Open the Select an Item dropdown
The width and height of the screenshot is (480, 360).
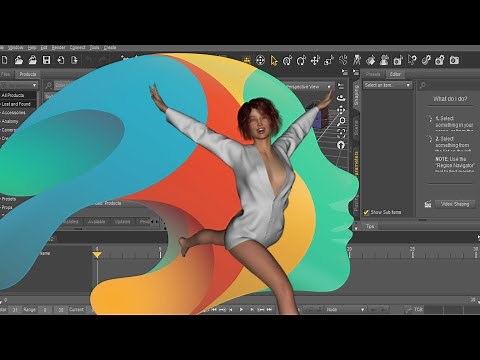click(x=387, y=85)
